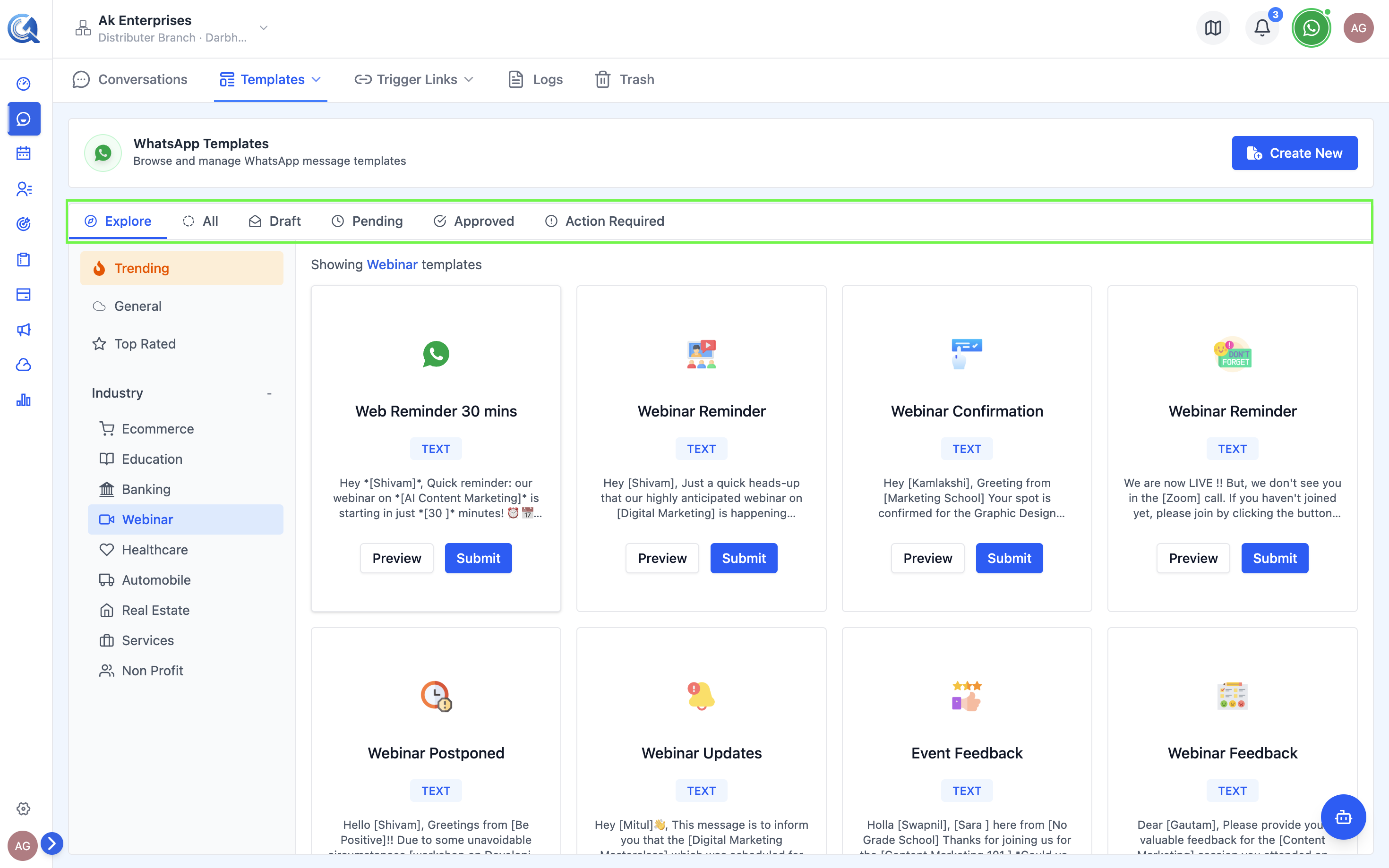Image resolution: width=1389 pixels, height=868 pixels.
Task: Click the Webinar link in 'Showing Webinar templates'
Action: 392,264
